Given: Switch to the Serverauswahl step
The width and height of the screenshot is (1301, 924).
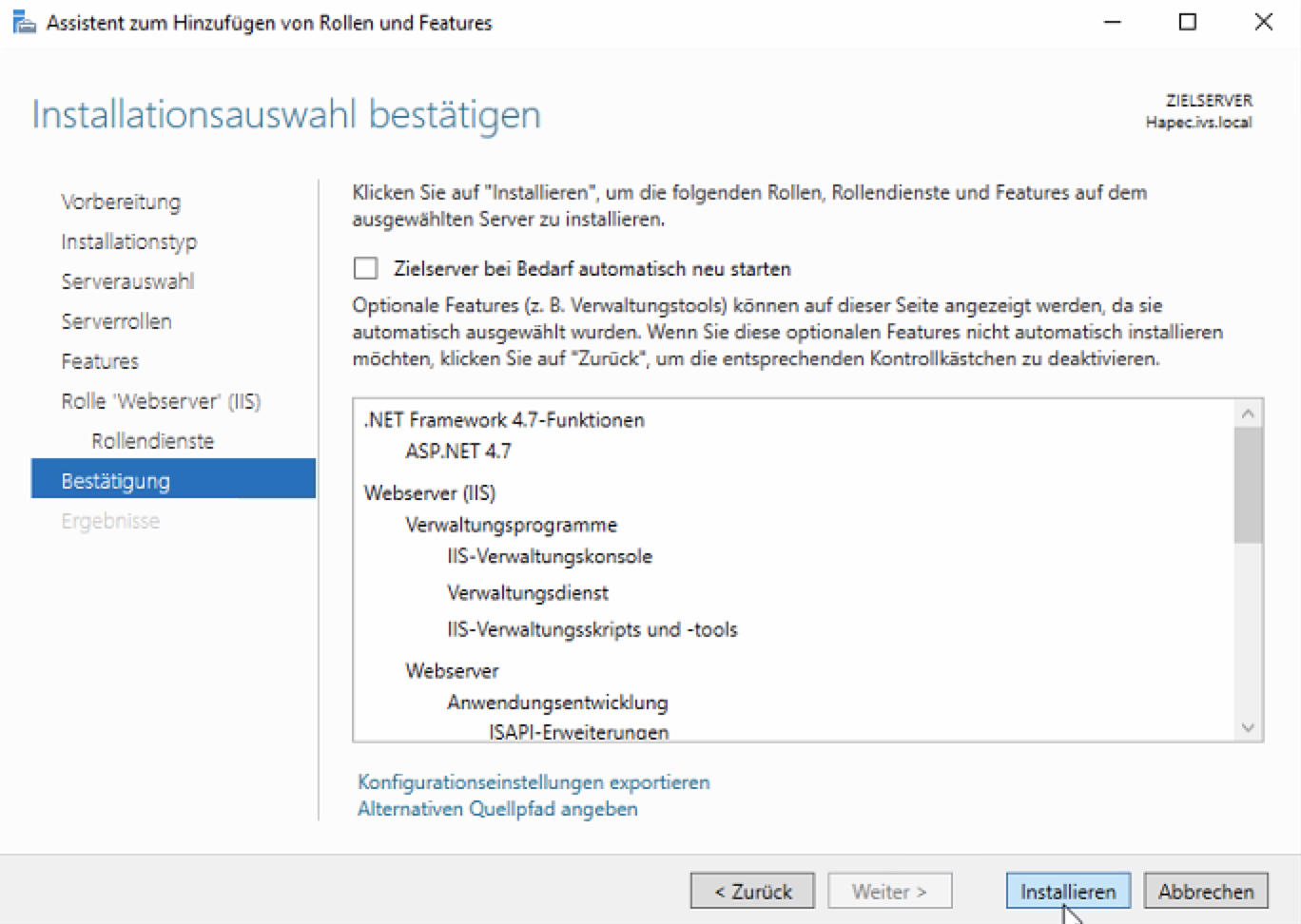Looking at the screenshot, I should tap(127, 281).
